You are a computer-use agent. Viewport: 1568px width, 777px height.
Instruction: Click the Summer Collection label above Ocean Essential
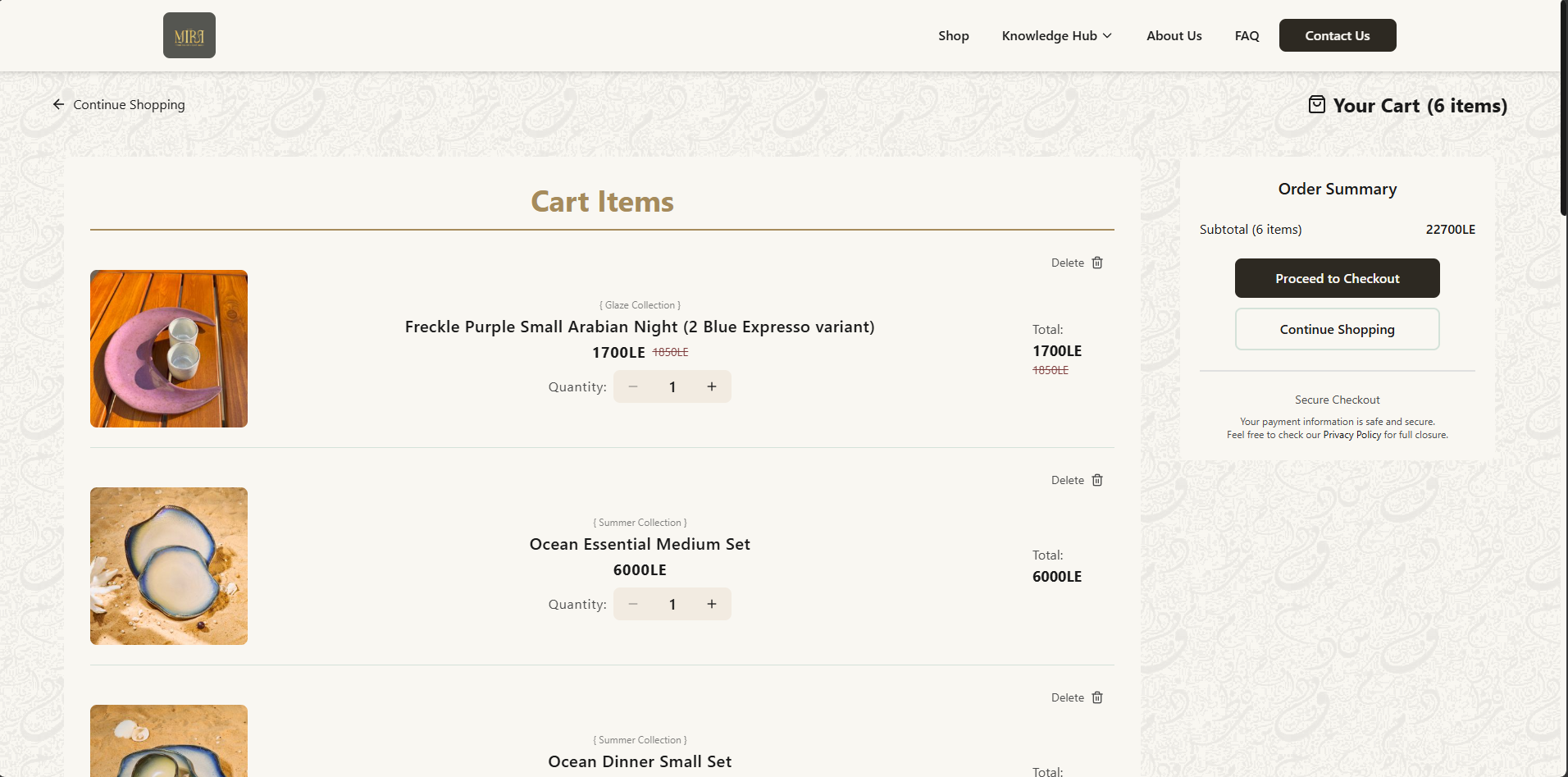tap(640, 523)
